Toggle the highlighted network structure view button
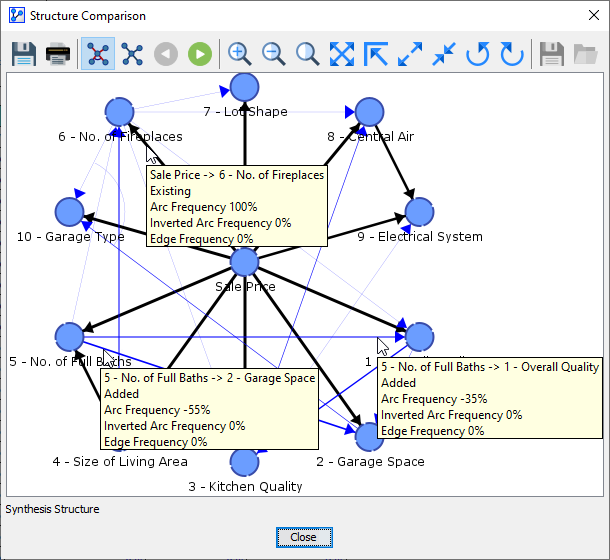The width and height of the screenshot is (610, 560). (x=98, y=54)
